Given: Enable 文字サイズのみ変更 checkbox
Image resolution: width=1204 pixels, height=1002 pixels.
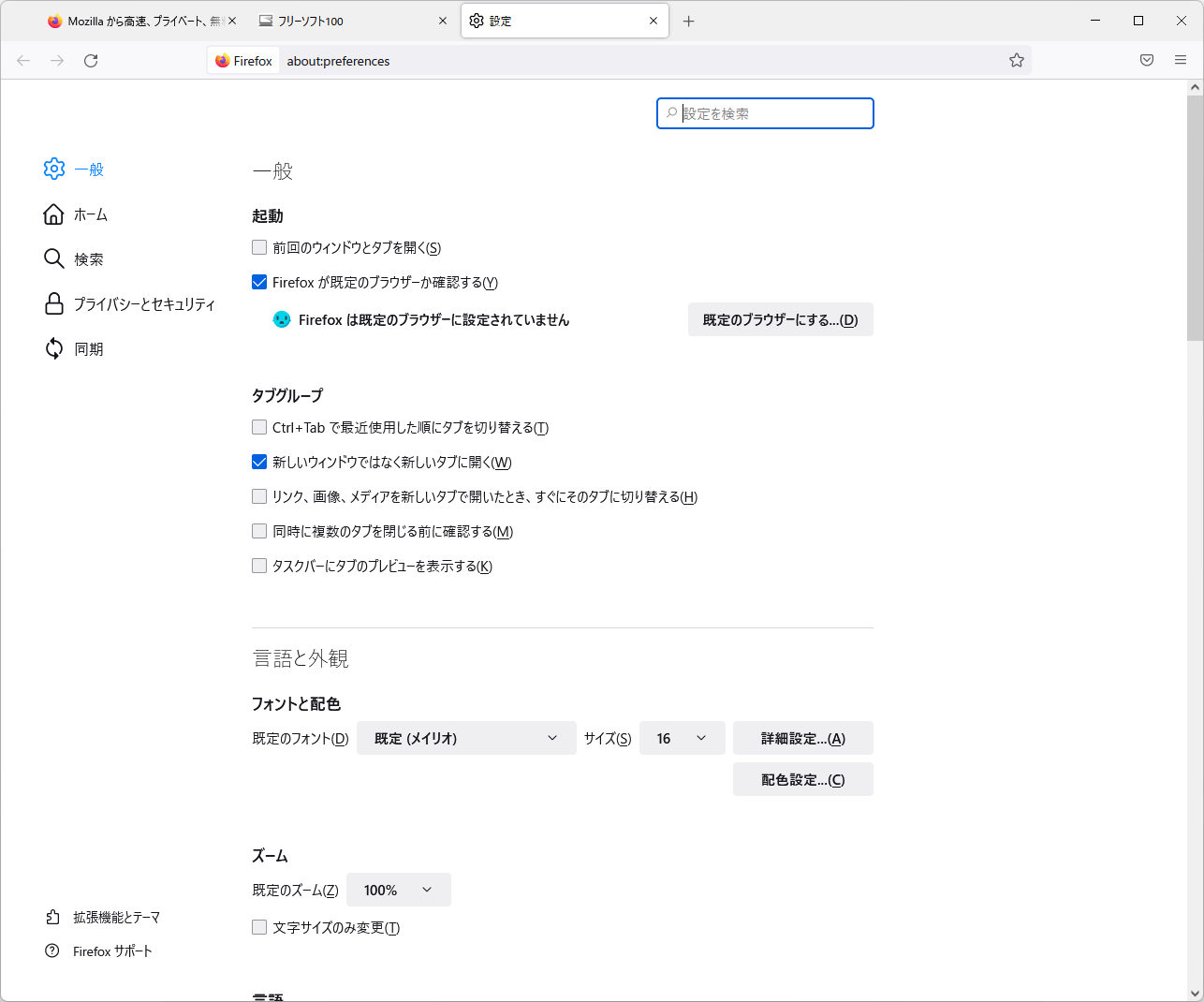Looking at the screenshot, I should 259,927.
